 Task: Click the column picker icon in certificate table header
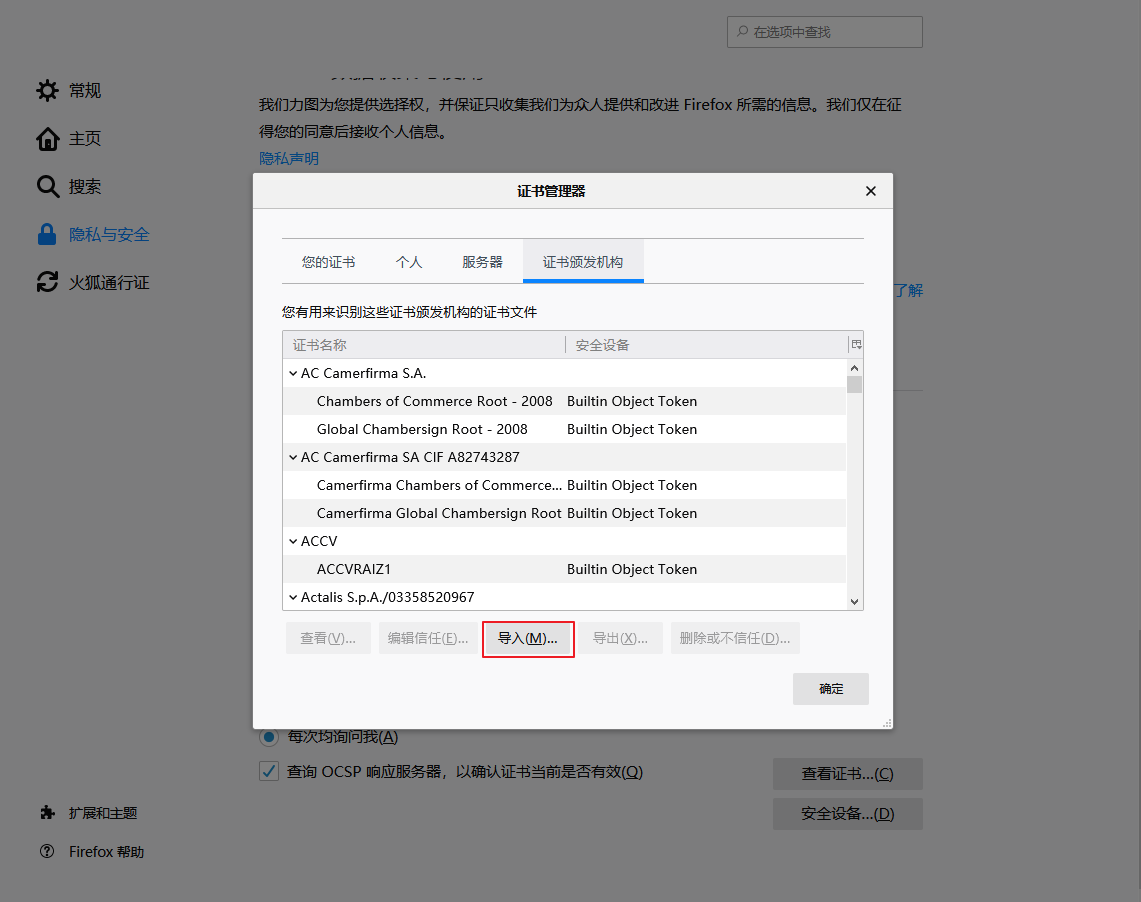click(856, 345)
